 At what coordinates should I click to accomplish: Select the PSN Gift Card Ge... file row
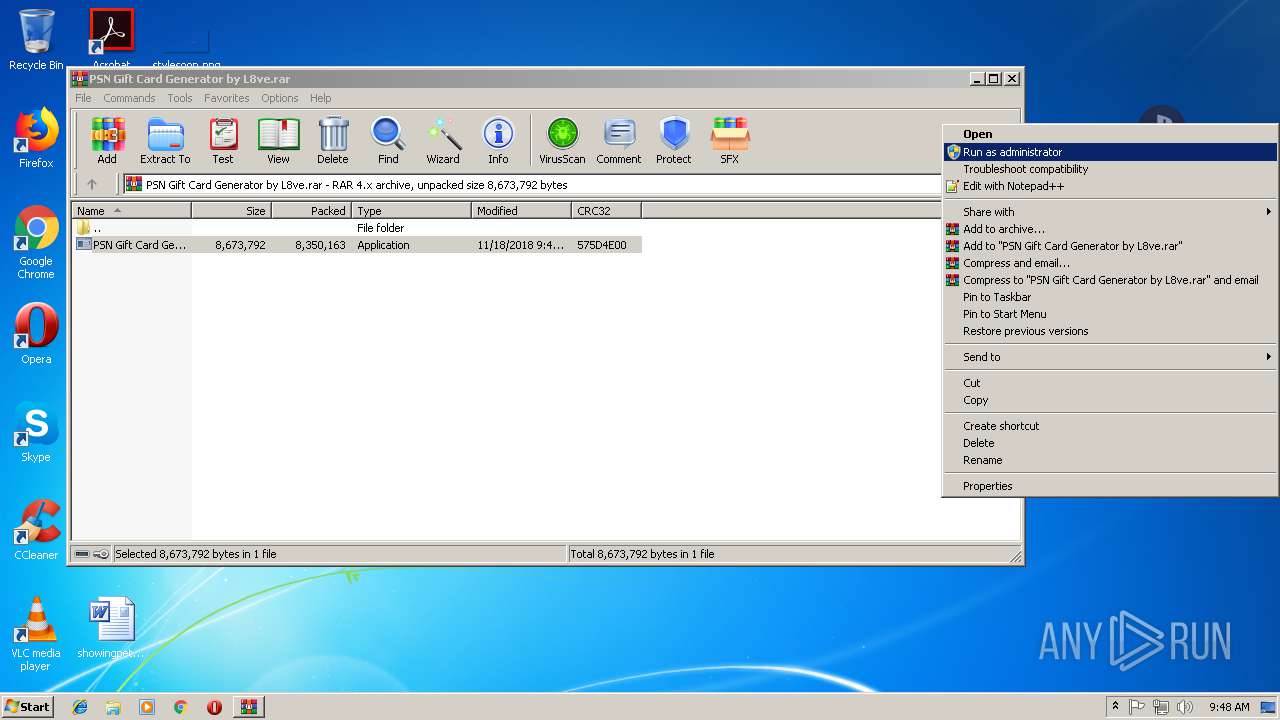[x=357, y=245]
